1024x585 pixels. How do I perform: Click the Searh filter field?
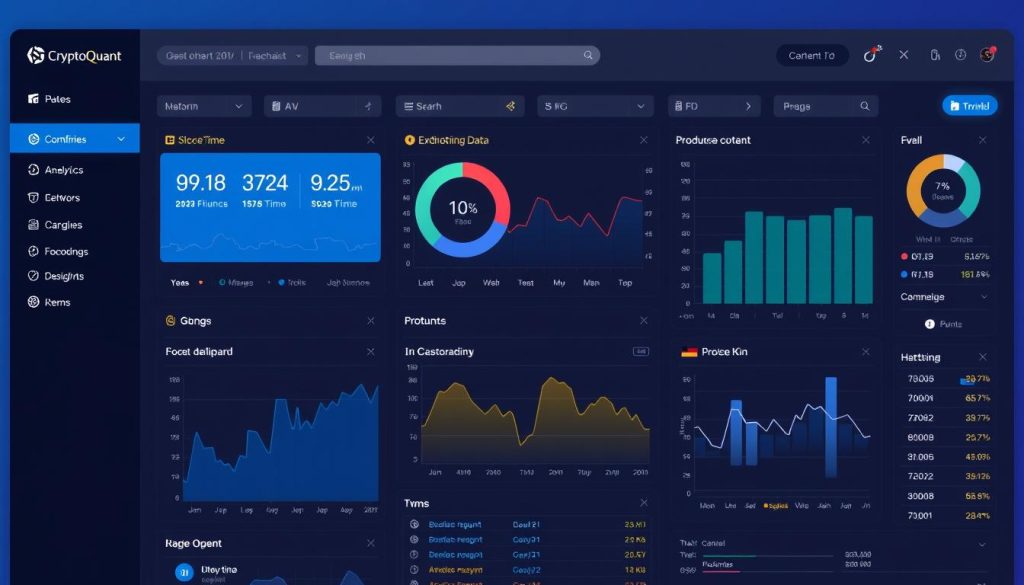[x=460, y=106]
